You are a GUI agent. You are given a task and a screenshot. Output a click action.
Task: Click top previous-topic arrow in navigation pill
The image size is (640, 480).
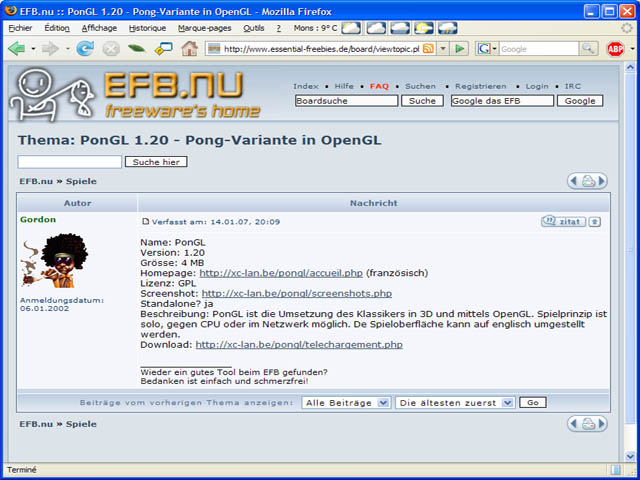pos(573,181)
